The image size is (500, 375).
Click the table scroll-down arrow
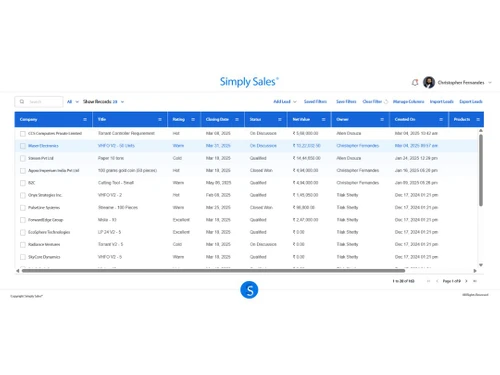point(481,265)
